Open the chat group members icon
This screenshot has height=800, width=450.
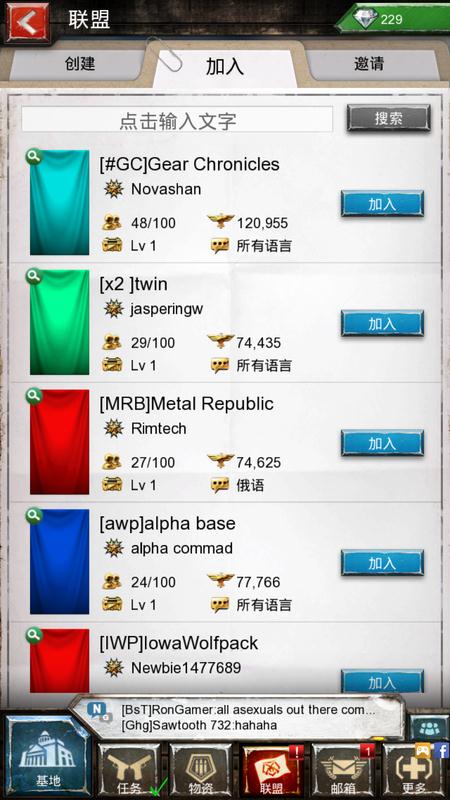point(429,728)
